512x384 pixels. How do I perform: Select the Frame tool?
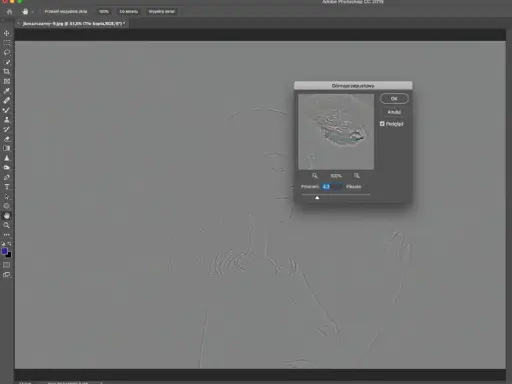click(7, 81)
